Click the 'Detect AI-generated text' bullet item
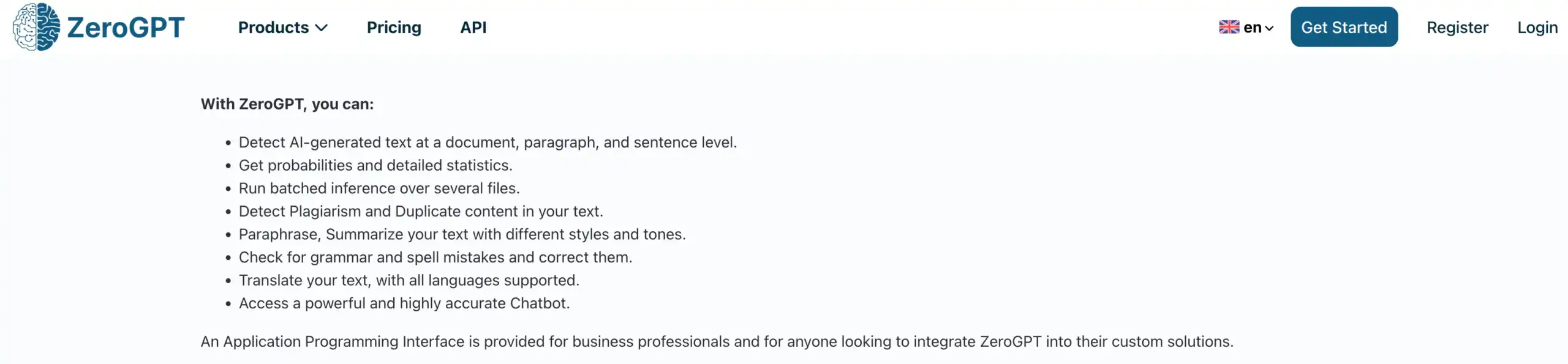The height and width of the screenshot is (364, 1568). coord(488,143)
